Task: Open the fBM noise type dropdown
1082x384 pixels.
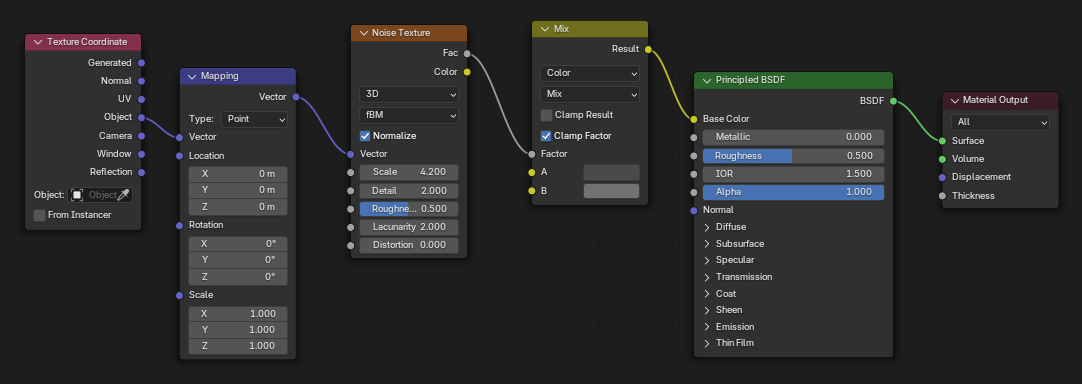Action: tap(409, 115)
